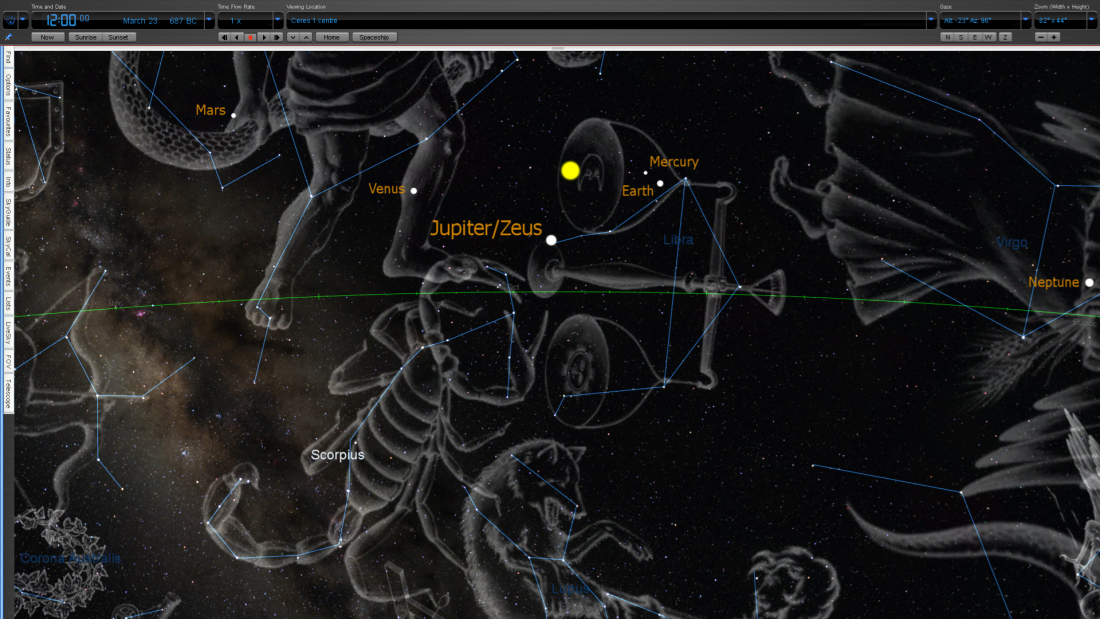Switch to Spaceship mode
1100x619 pixels.
click(374, 37)
